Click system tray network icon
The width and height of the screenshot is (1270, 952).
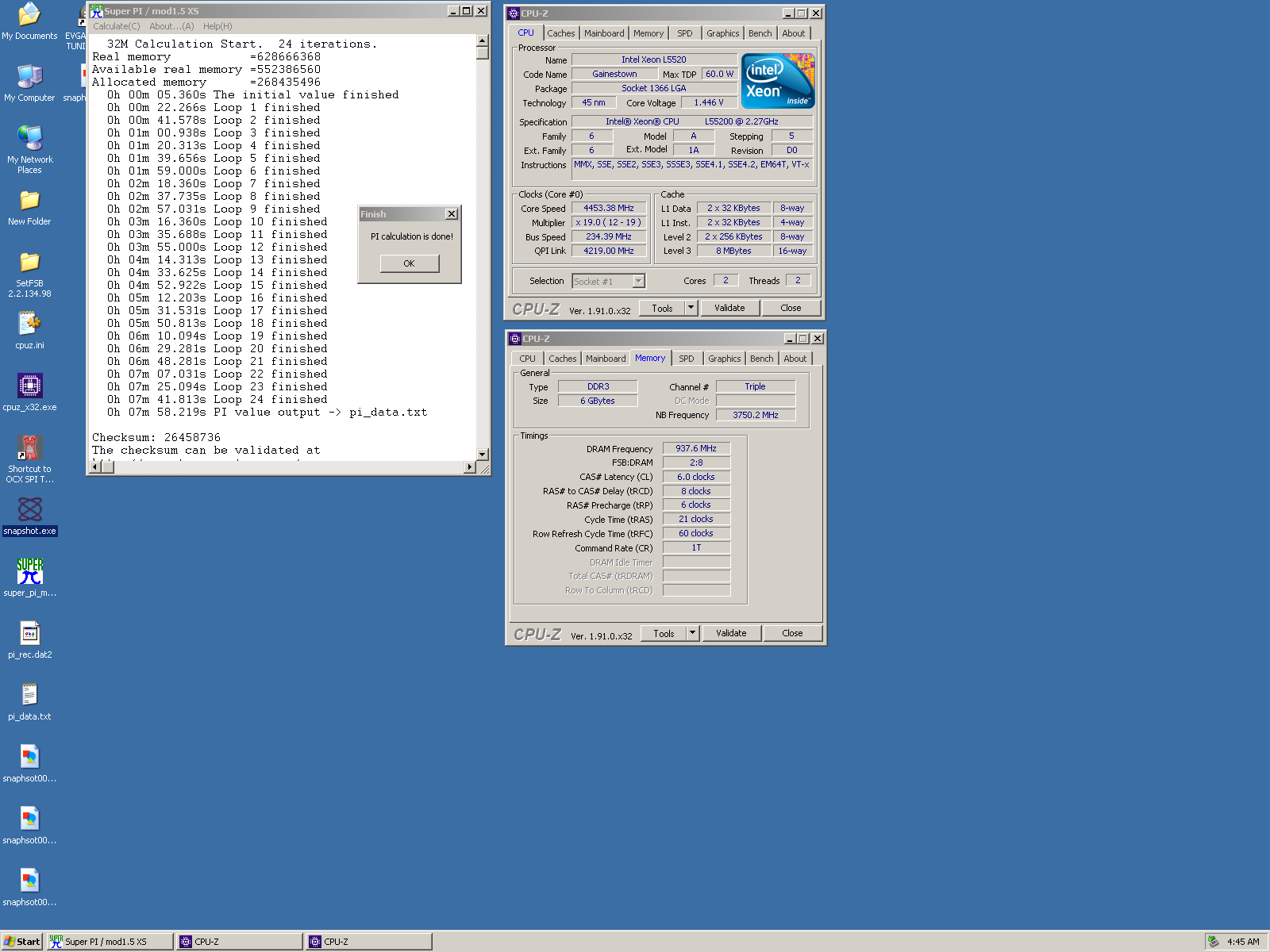[1213, 942]
